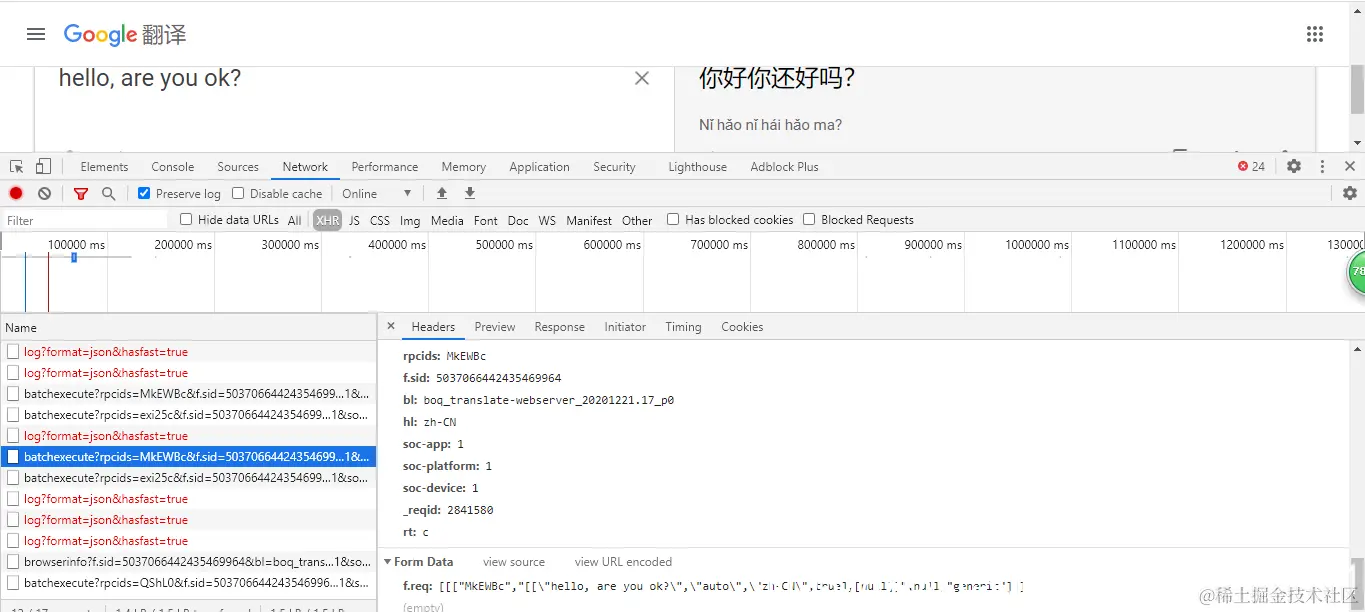Open the Google apps grid
The image size is (1365, 612).
1315,34
